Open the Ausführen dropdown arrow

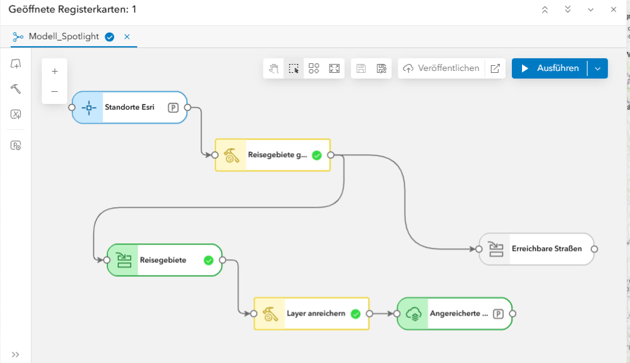point(597,69)
